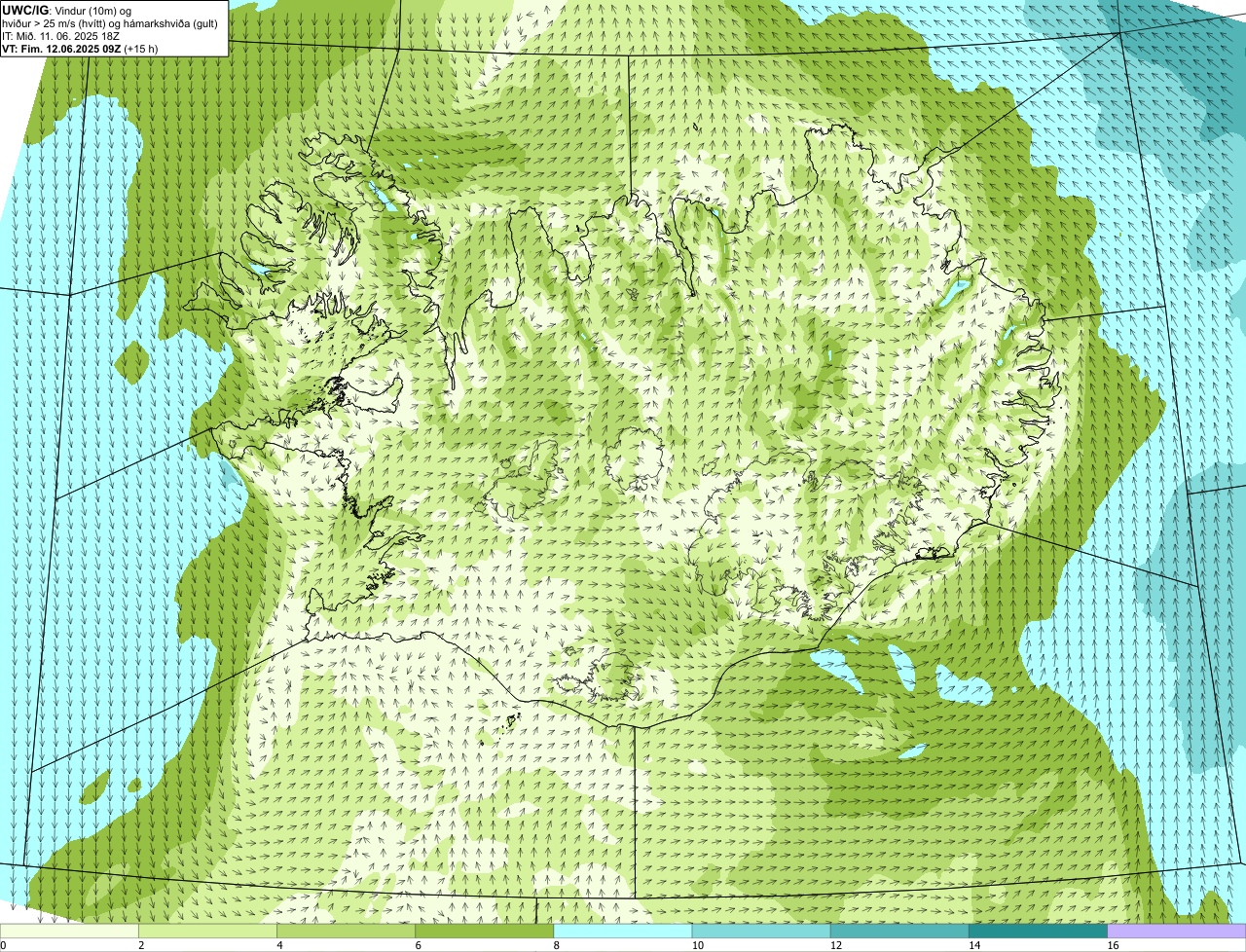Image resolution: width=1246 pixels, height=952 pixels.
Task: Click the line 'hviður > 25 m/s (hvítt) og hámarkshviða (gult)'
Action: tap(110, 23)
